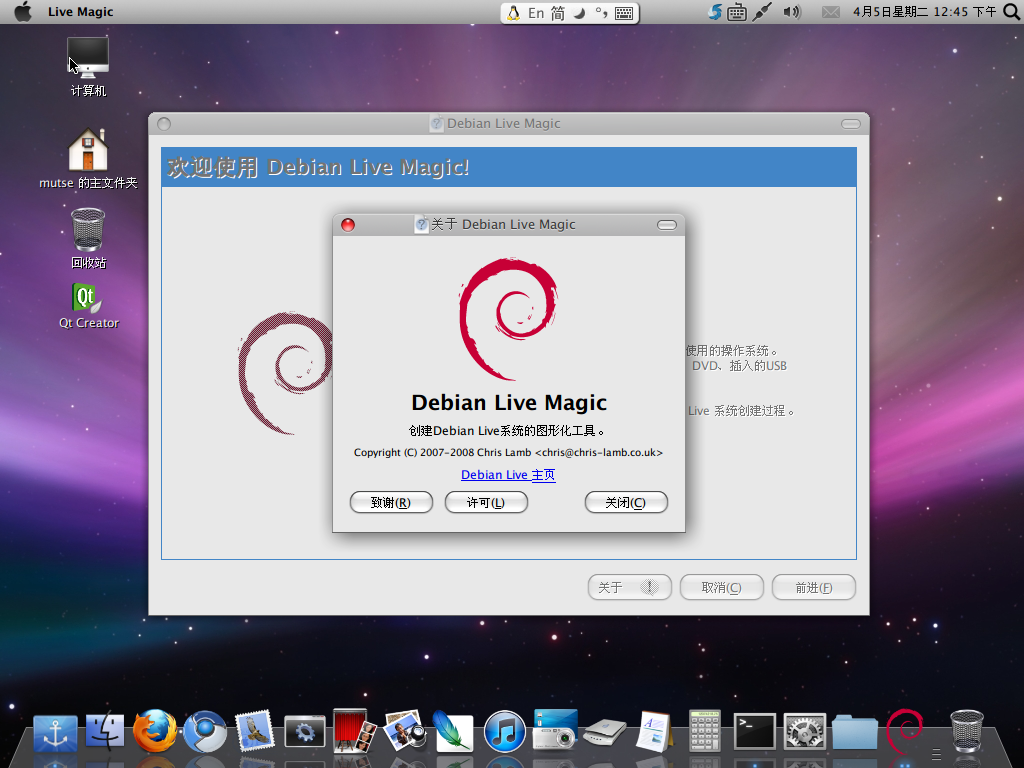
Task: Open the Docky anchor icon in the dock
Action: pyautogui.click(x=56, y=733)
